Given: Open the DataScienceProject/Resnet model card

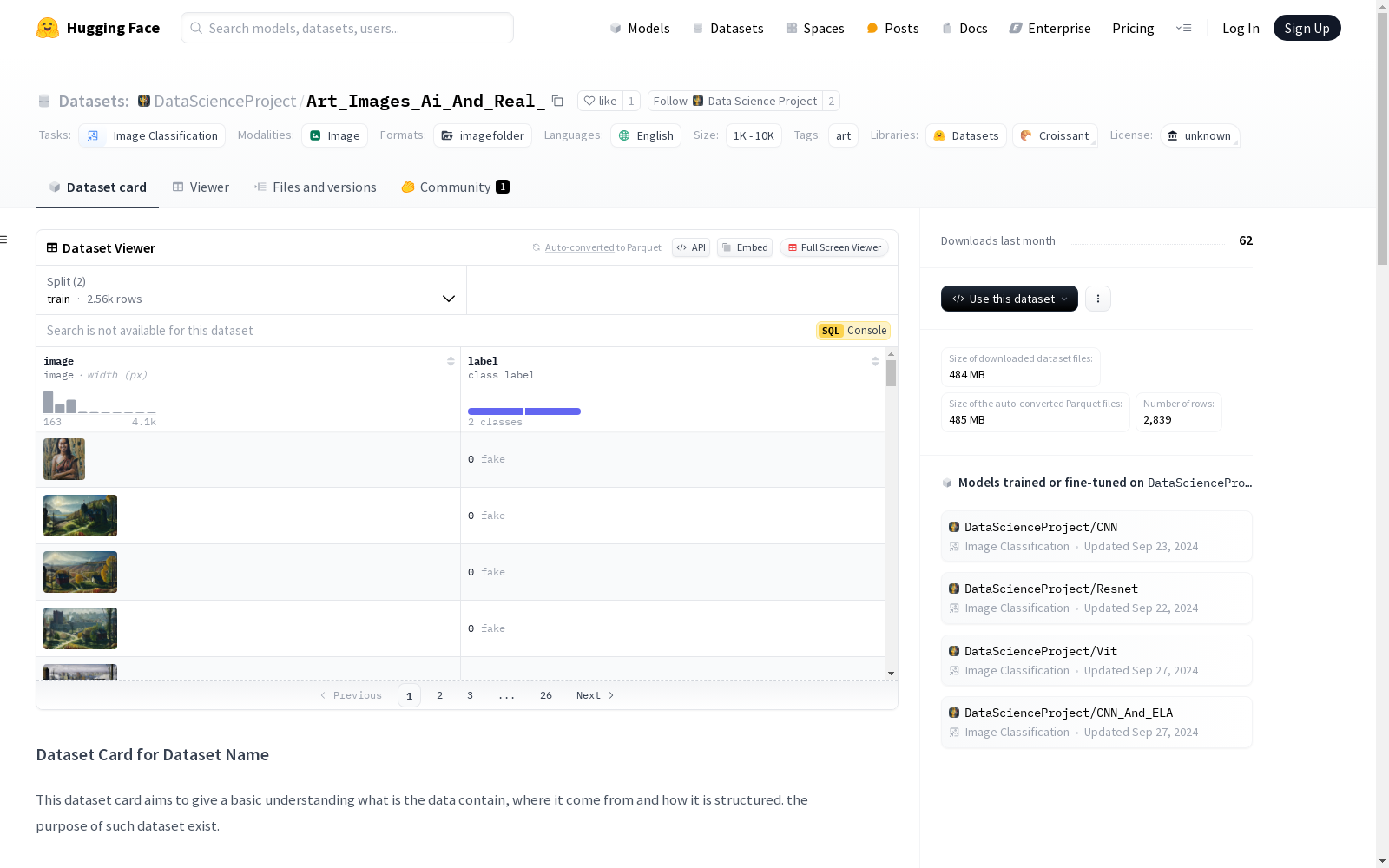Looking at the screenshot, I should (1096, 598).
